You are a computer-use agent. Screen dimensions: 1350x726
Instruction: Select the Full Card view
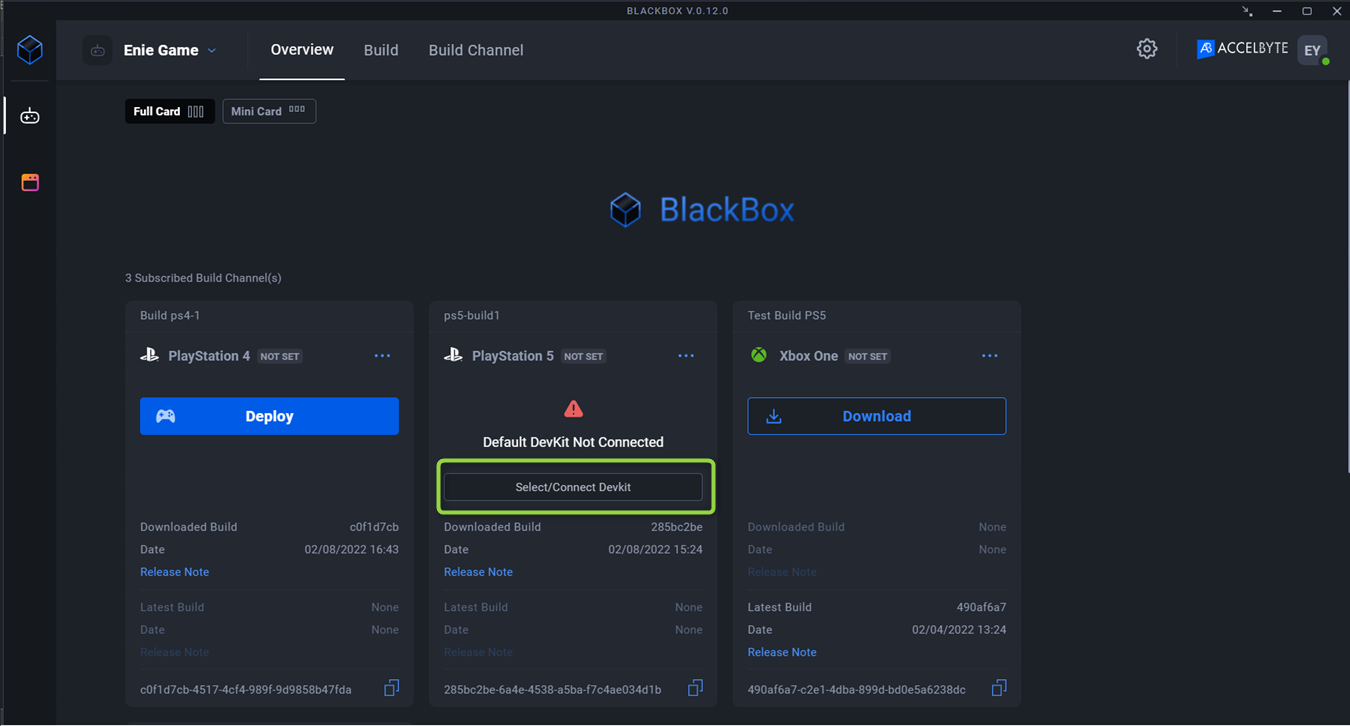169,111
